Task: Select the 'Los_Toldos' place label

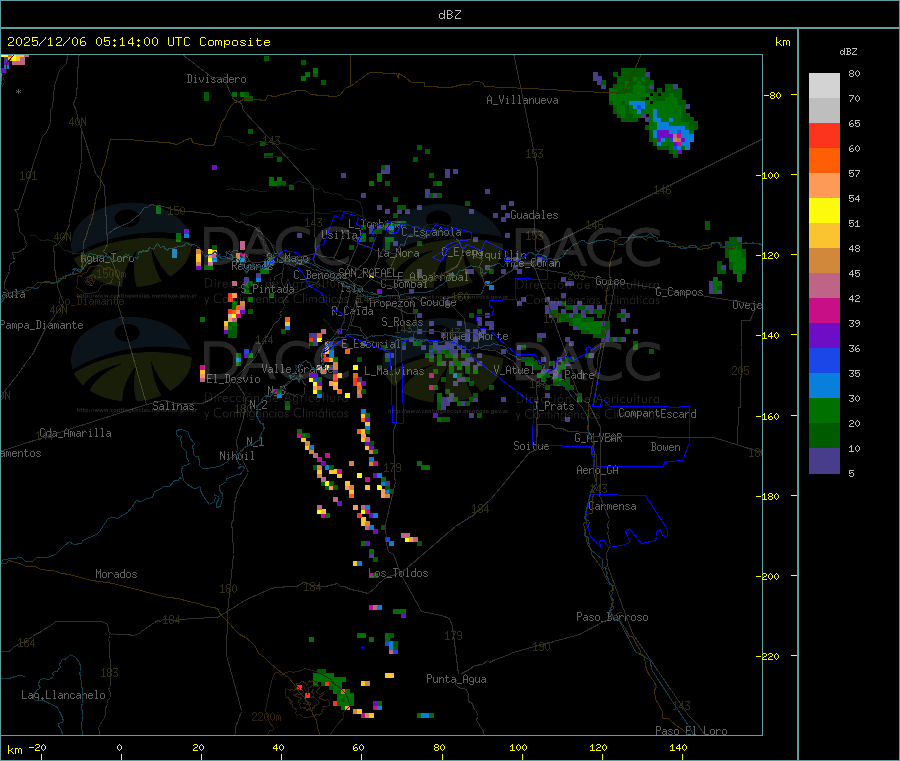Action: coord(398,573)
